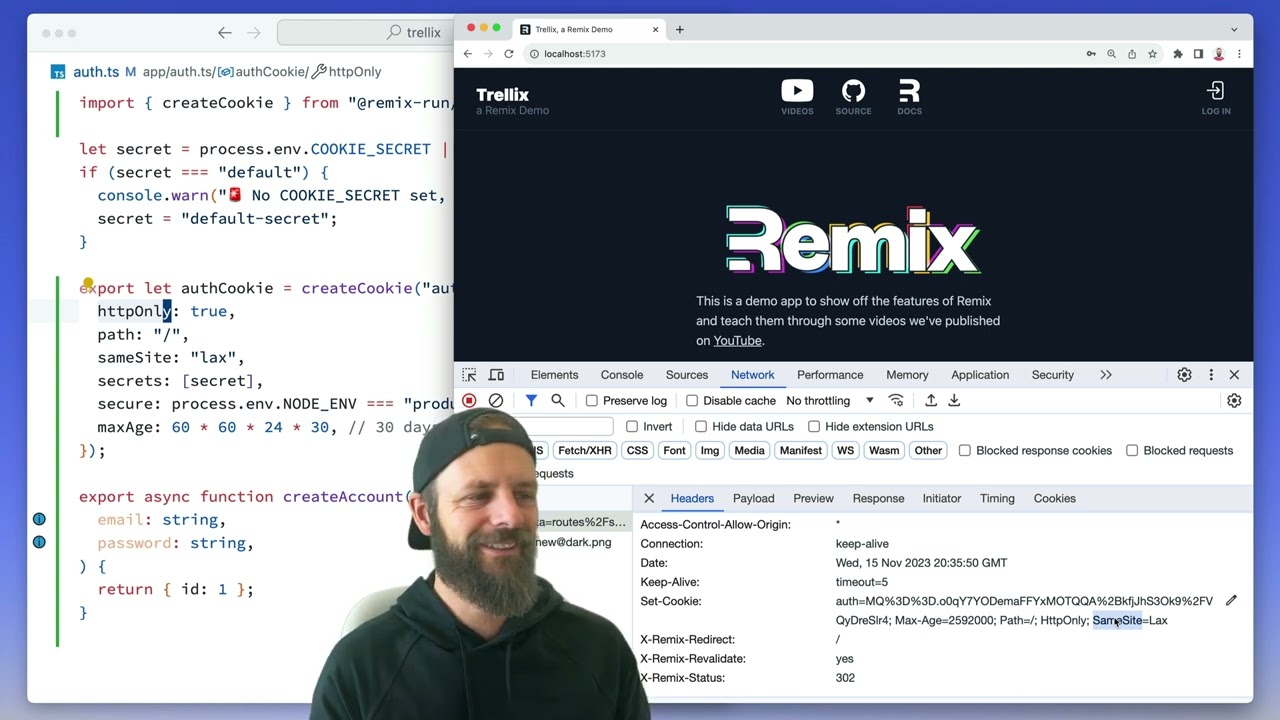Show the Timing tab of the request
This screenshot has width=1280, height=720.
(x=997, y=498)
